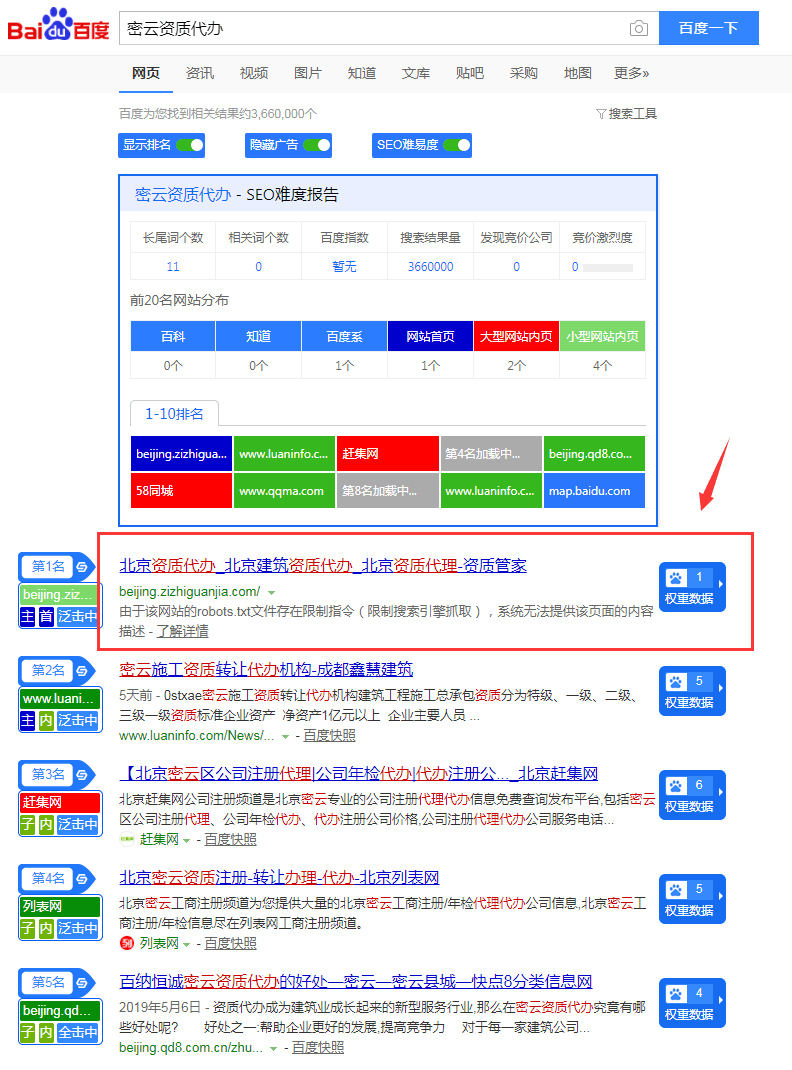Expand arrow on first result 权重数据 badge
This screenshot has width=792, height=1070.
point(720,583)
